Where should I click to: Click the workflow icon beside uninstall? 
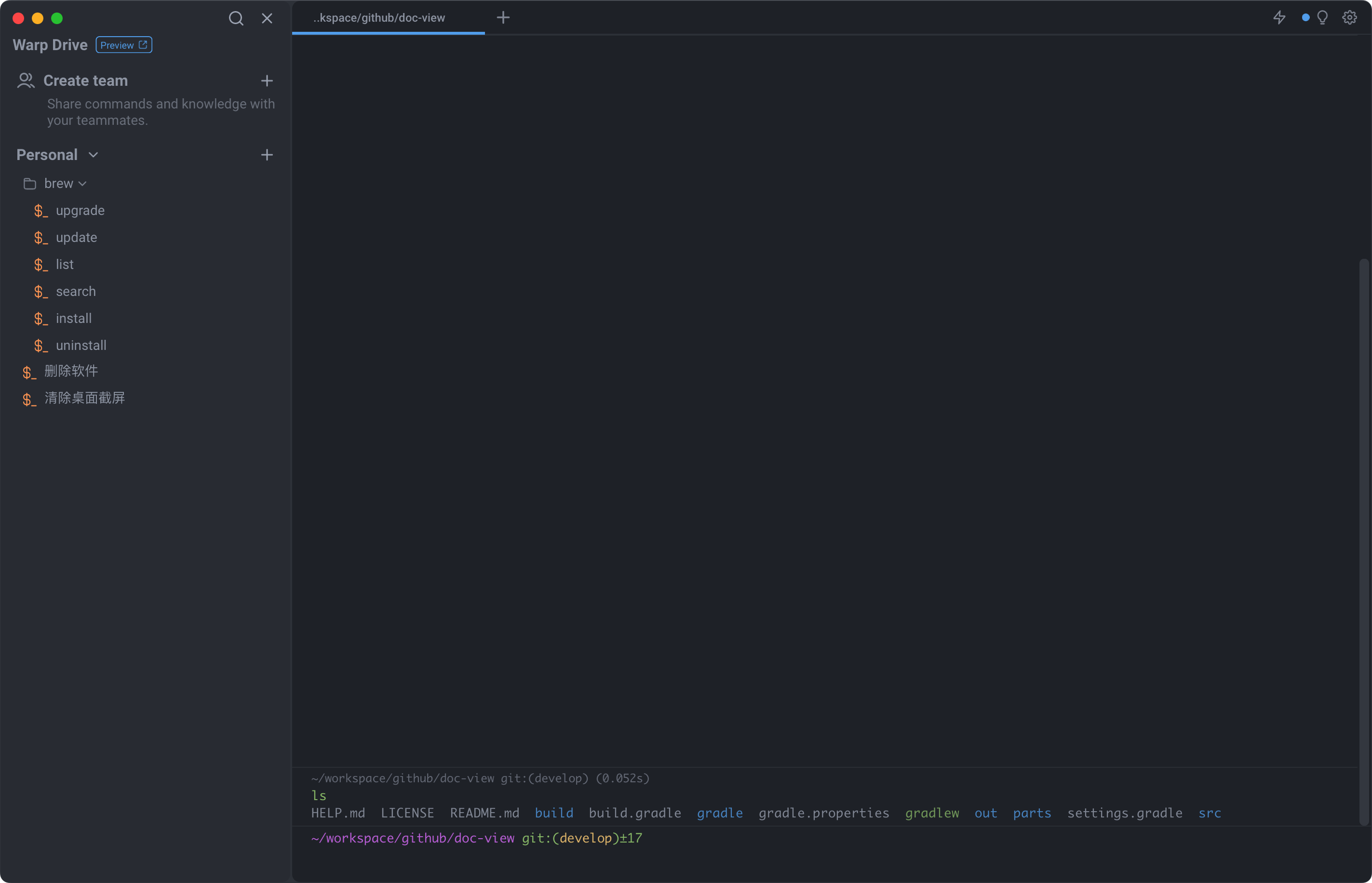click(40, 346)
